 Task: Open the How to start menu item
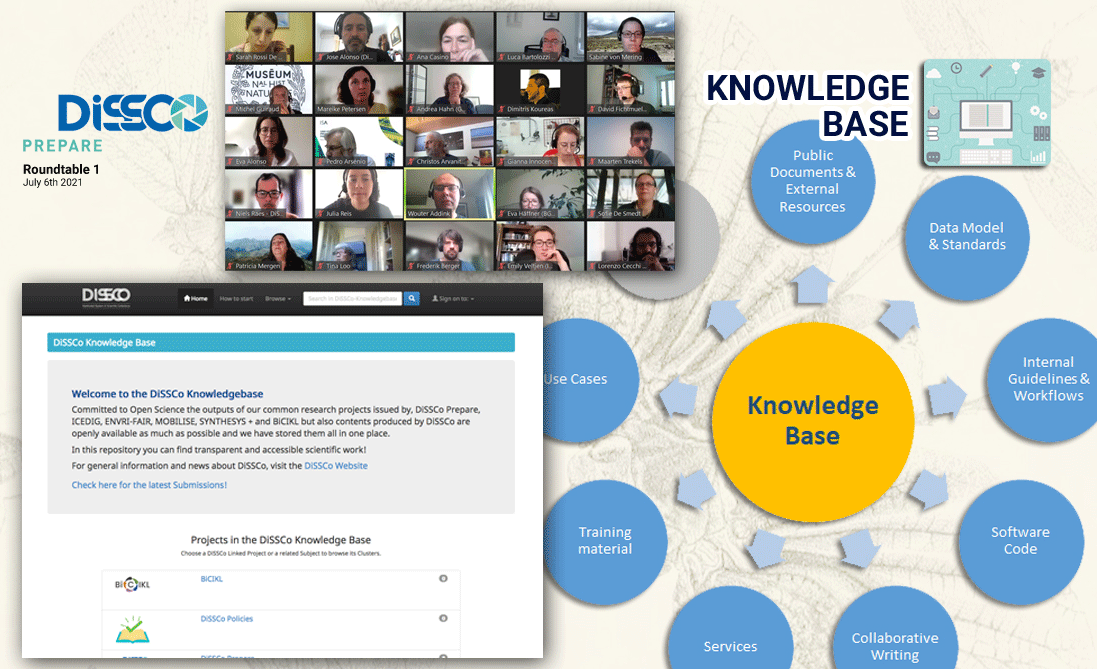coord(236,299)
